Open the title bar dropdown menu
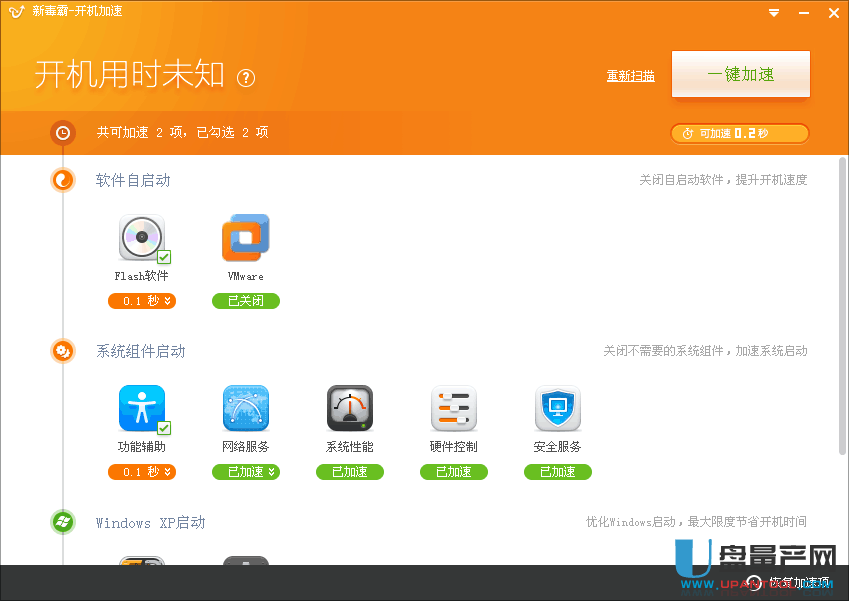Screen dimensions: 849x601 tap(774, 12)
